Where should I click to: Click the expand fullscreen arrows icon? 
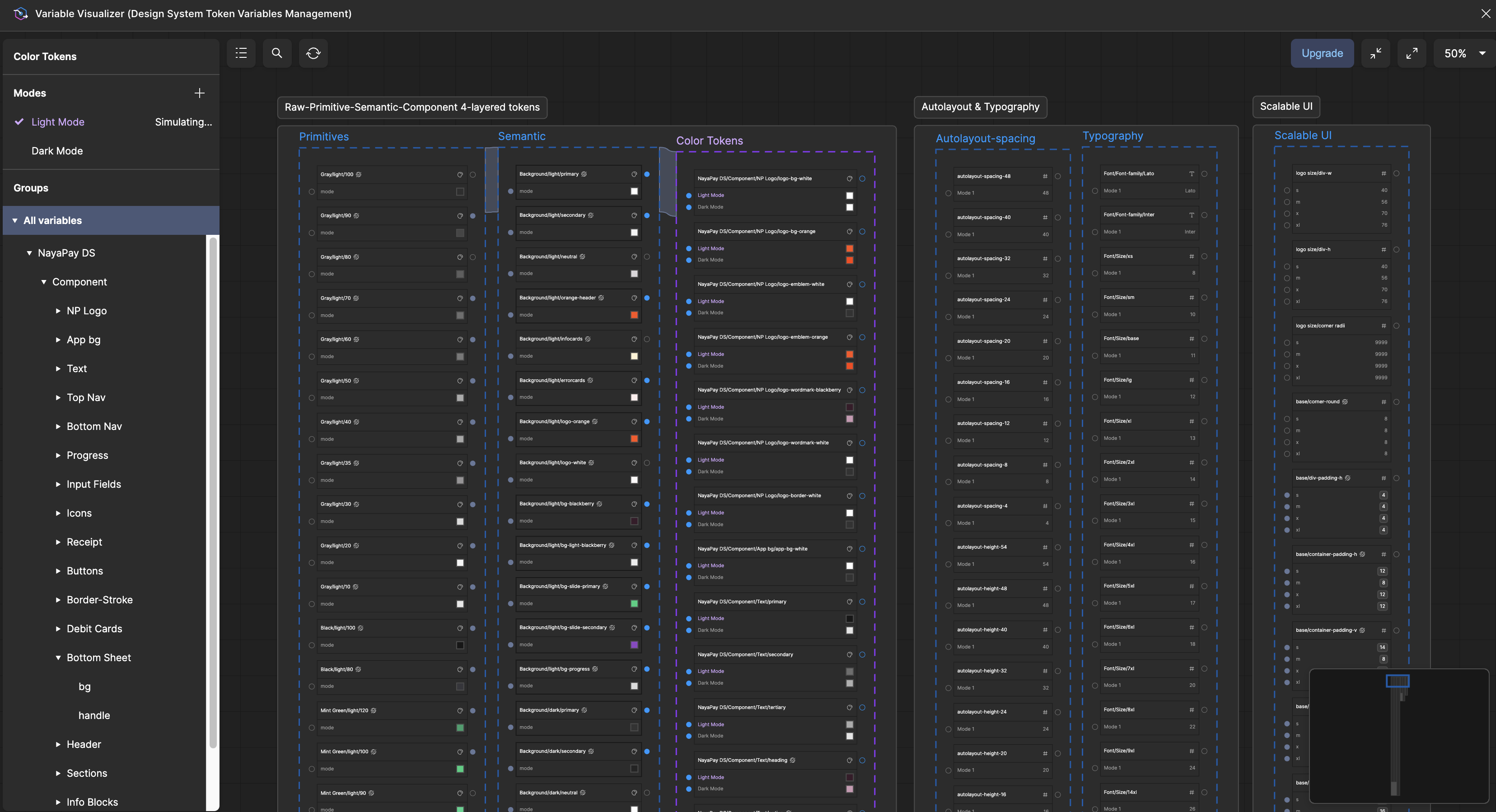[1411, 53]
